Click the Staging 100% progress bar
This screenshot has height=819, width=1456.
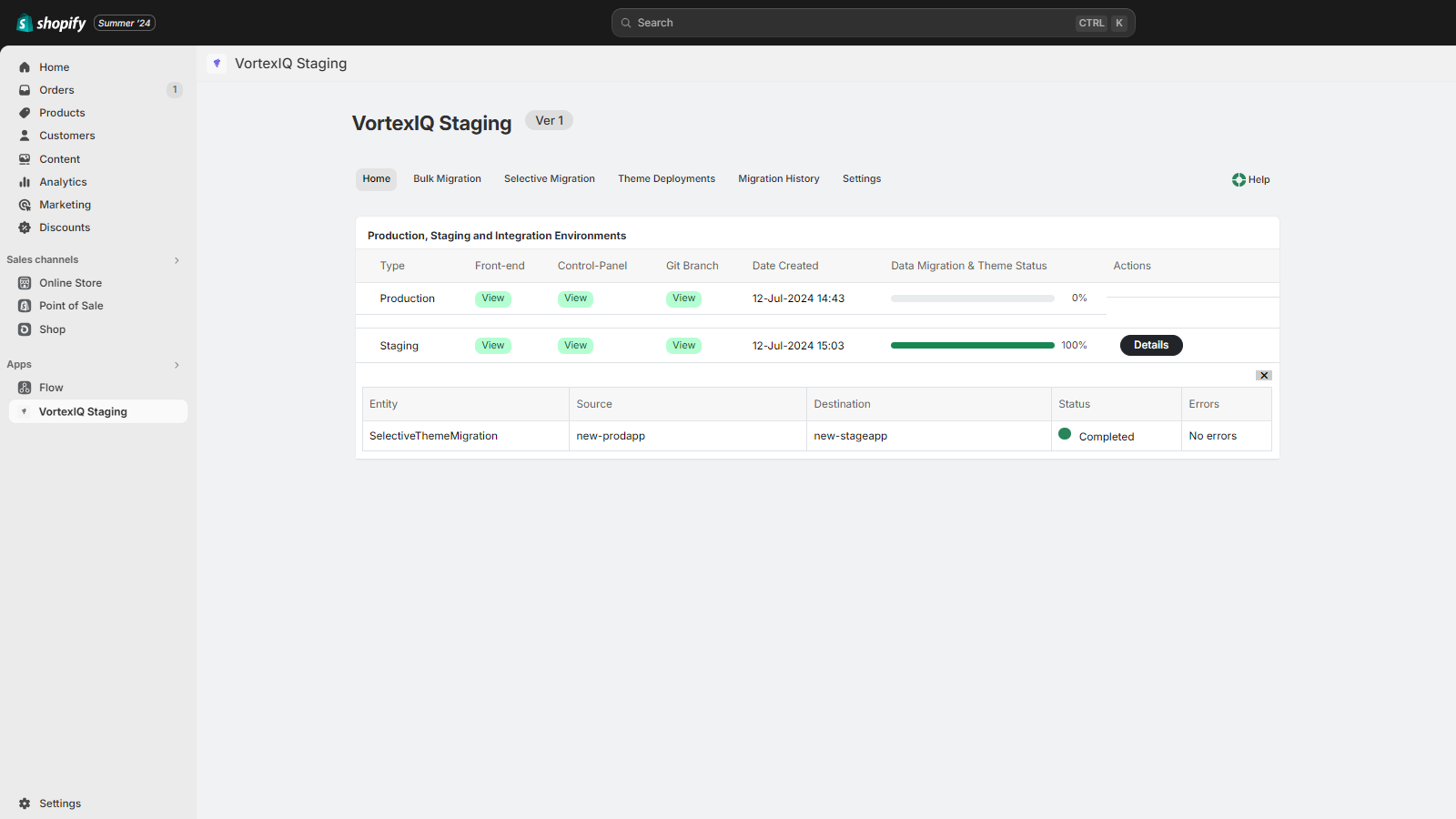(972, 346)
